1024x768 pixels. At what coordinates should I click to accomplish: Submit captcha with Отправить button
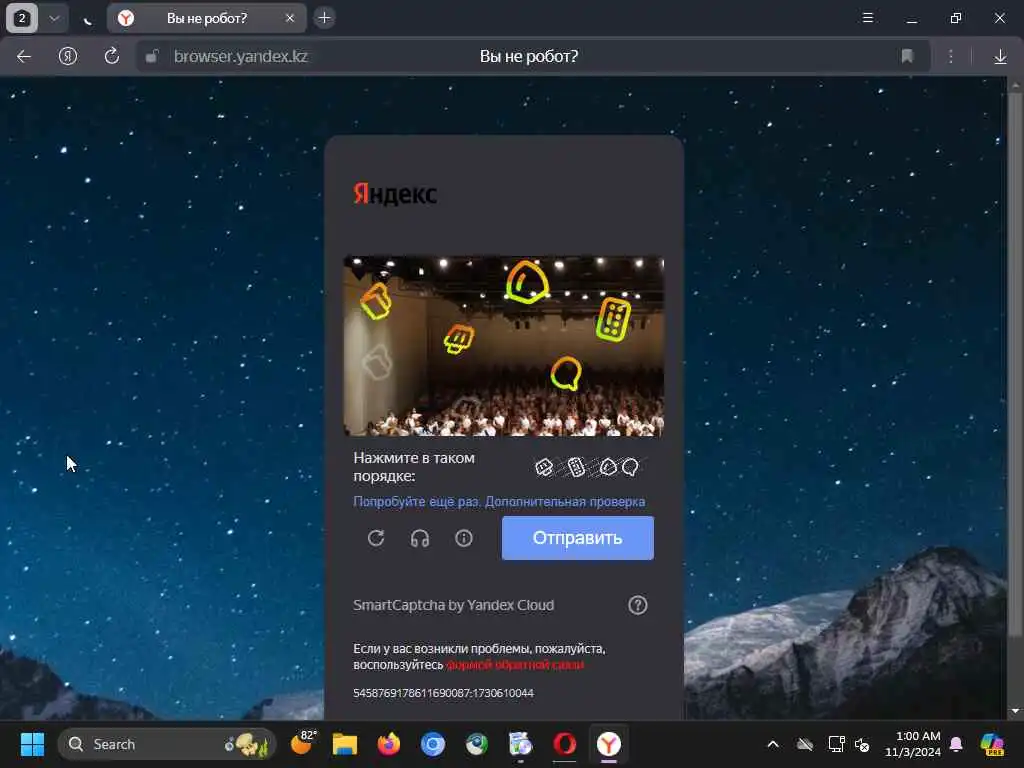click(577, 538)
